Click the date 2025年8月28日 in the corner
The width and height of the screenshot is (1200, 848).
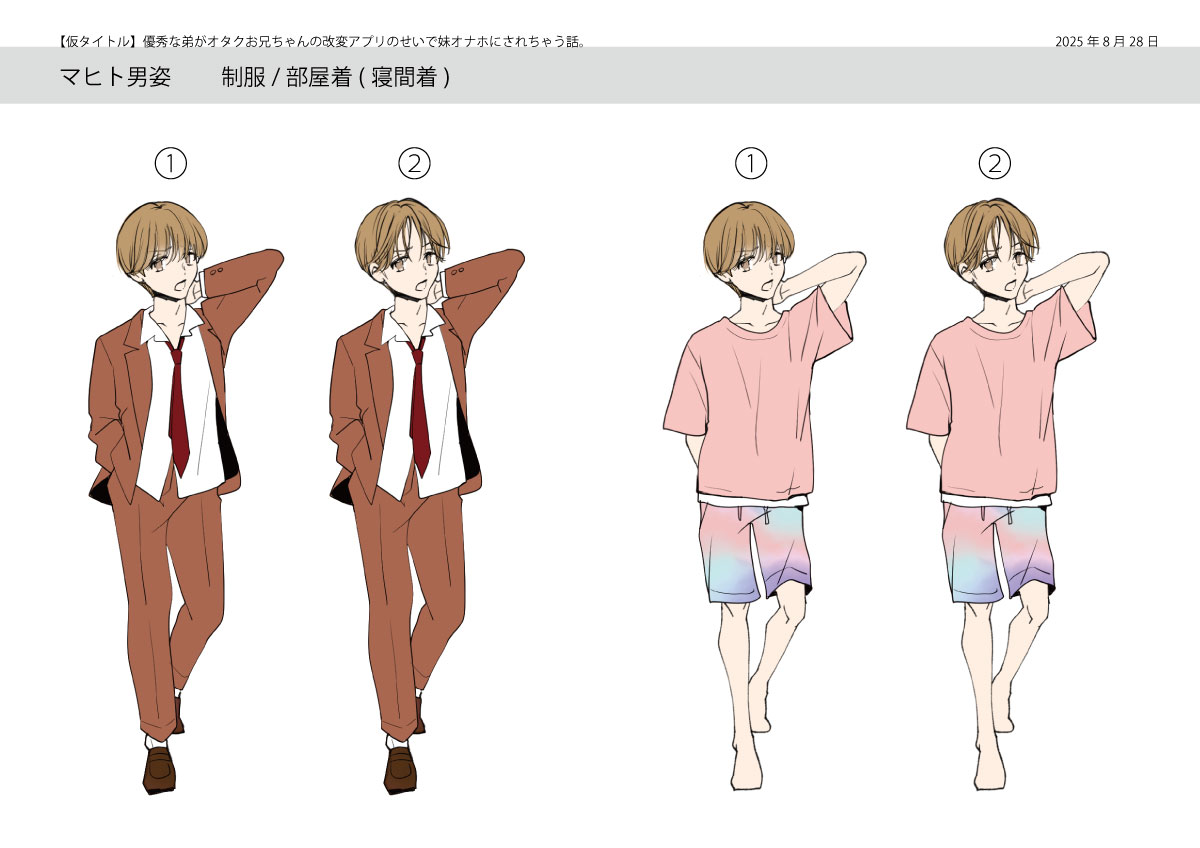[1106, 41]
